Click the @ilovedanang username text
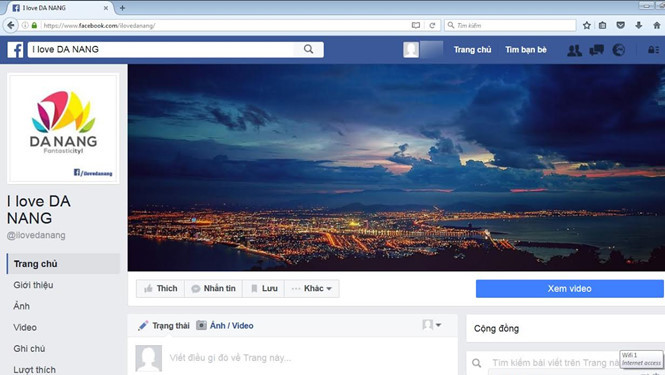665x375 pixels. click(36, 235)
